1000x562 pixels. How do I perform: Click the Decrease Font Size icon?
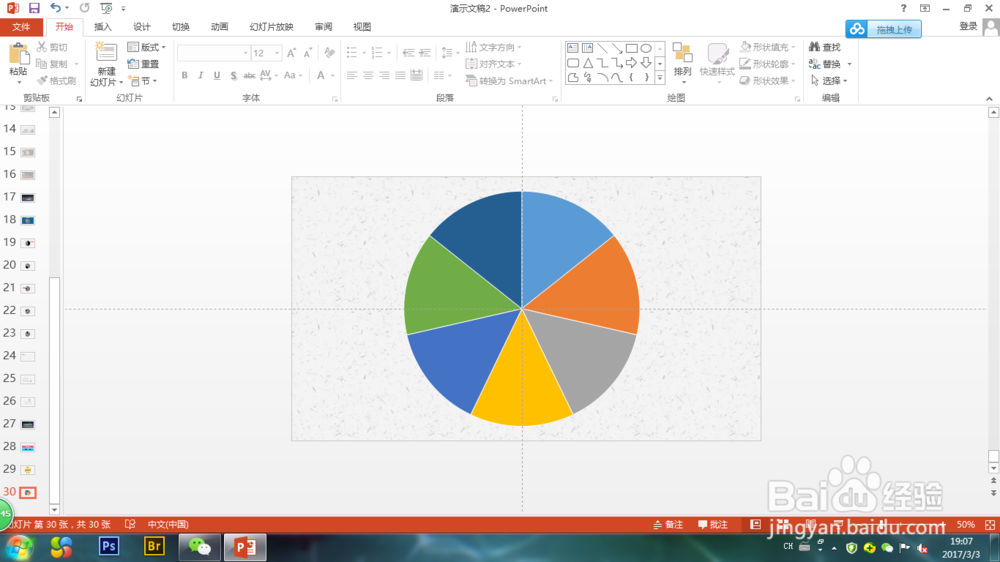pos(307,53)
